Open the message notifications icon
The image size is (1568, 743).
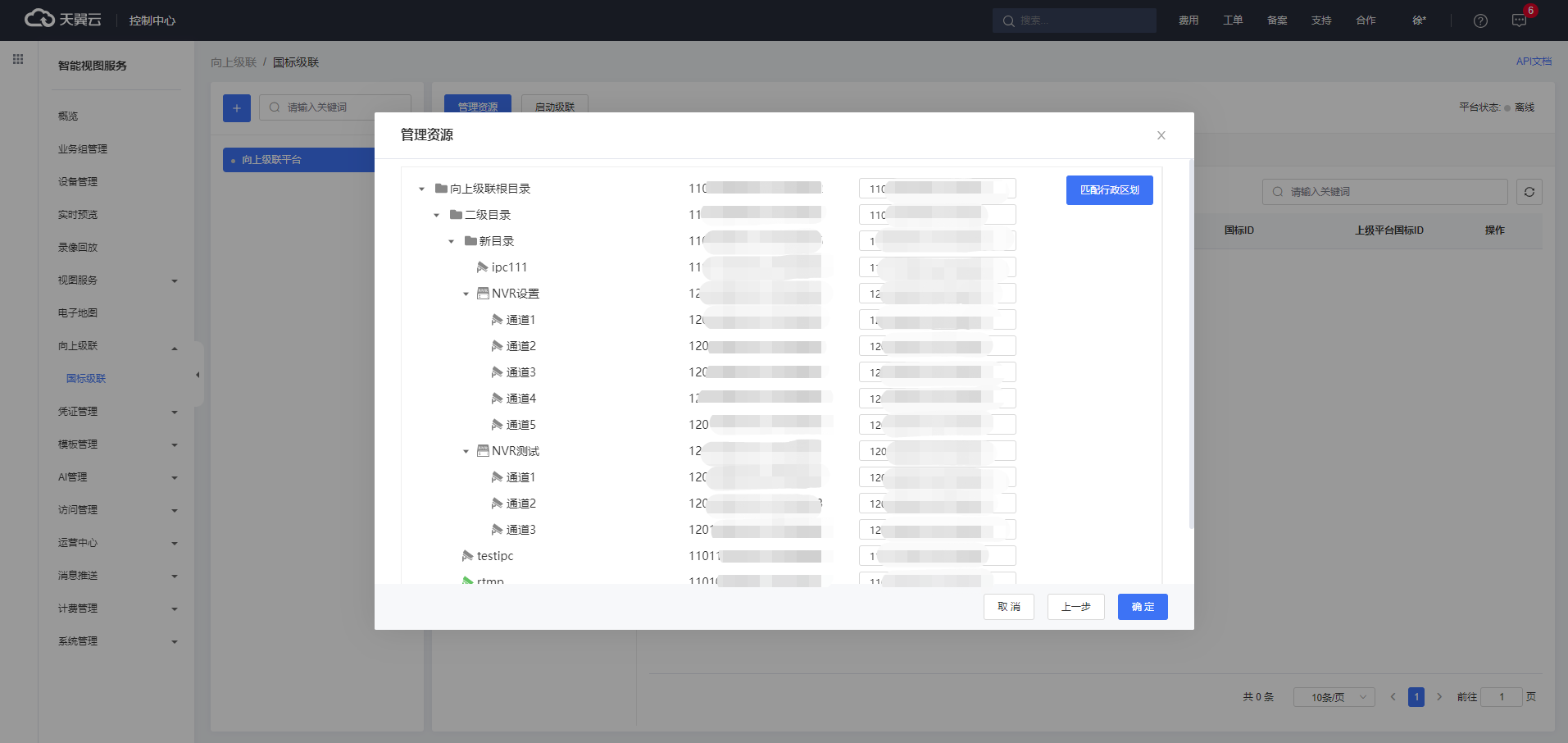point(1519,21)
